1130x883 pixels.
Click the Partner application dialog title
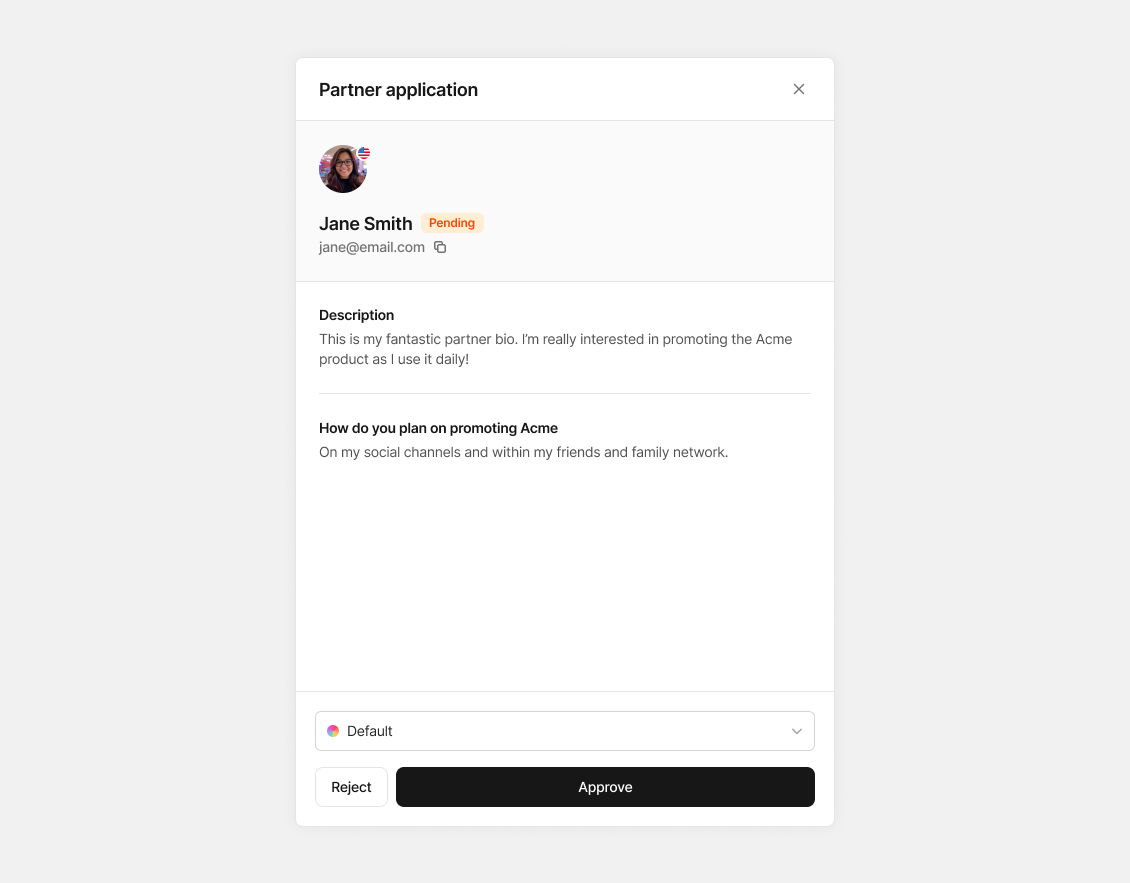point(399,89)
